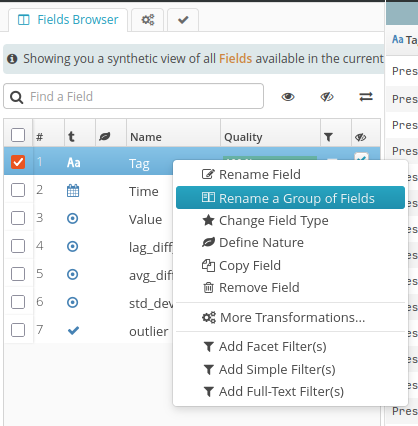418x426 pixels.
Task: Check the outlier field checkbox
Action: [18, 330]
